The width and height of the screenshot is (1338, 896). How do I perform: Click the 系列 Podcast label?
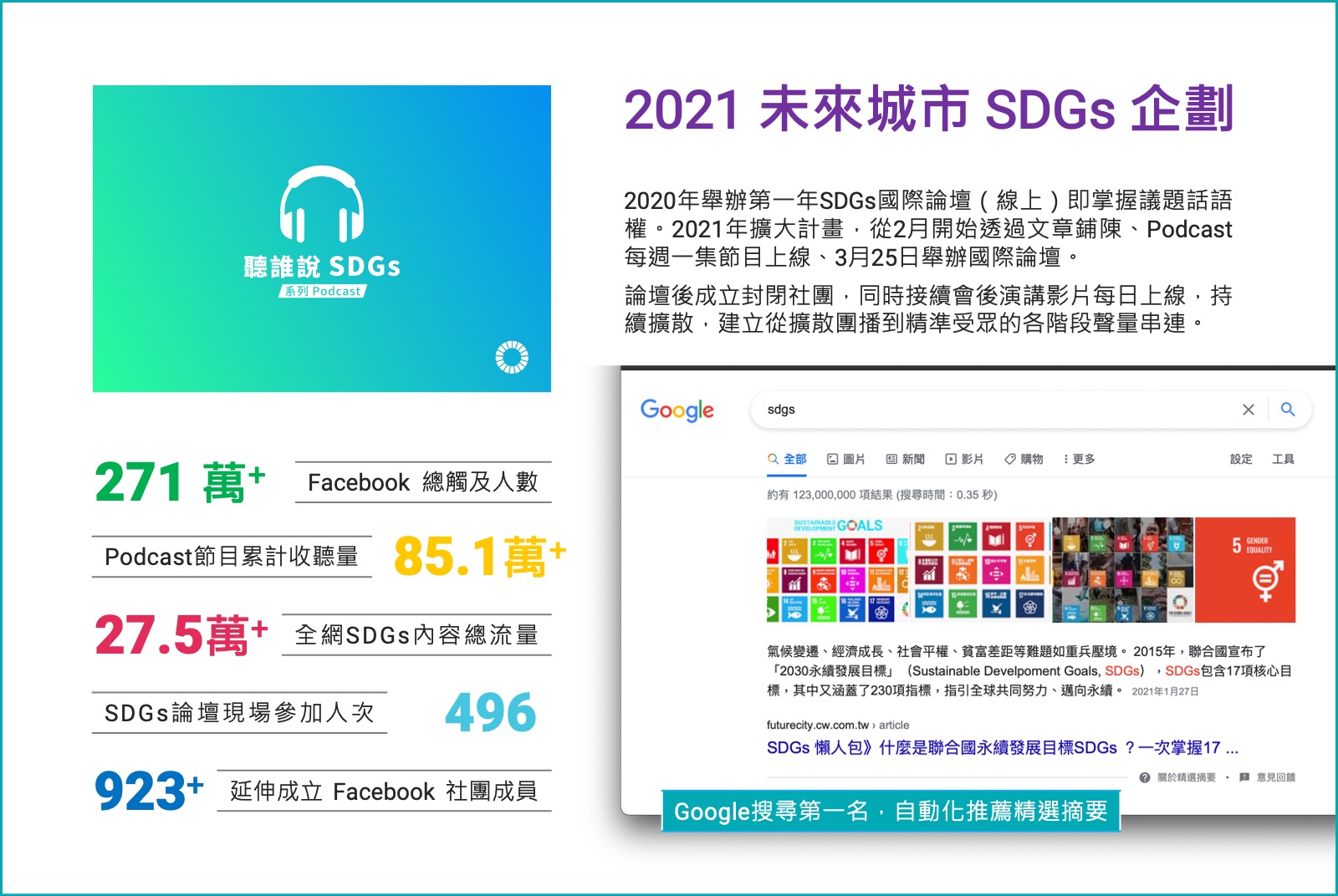click(323, 291)
